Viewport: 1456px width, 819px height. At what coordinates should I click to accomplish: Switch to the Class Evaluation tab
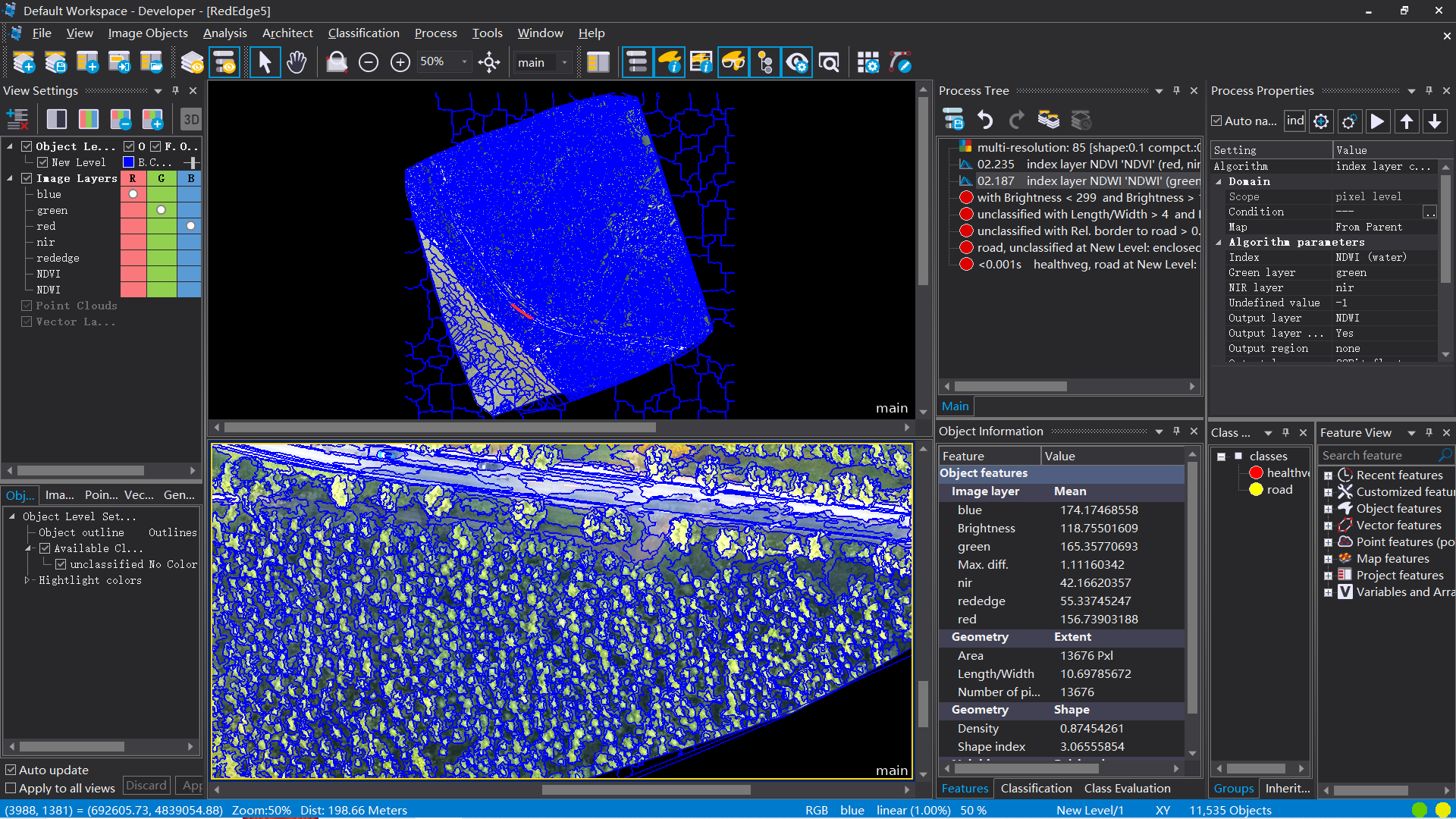(x=1127, y=789)
